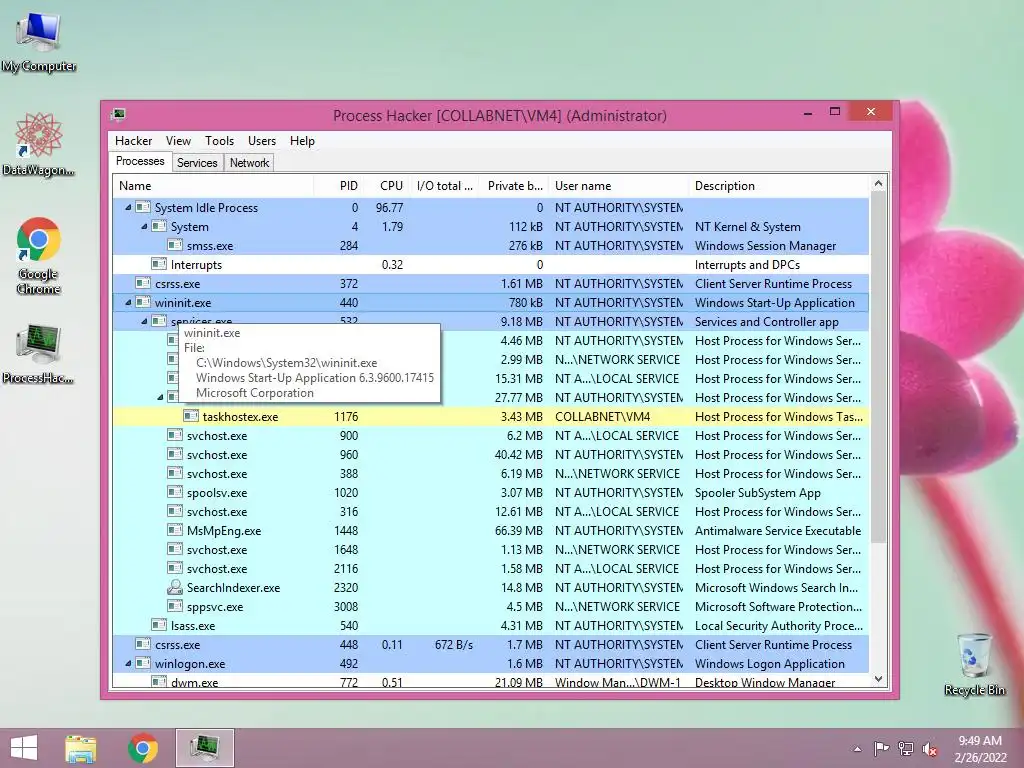Click the dwm.exe process icon
This screenshot has width=1024, height=768.
click(159, 682)
